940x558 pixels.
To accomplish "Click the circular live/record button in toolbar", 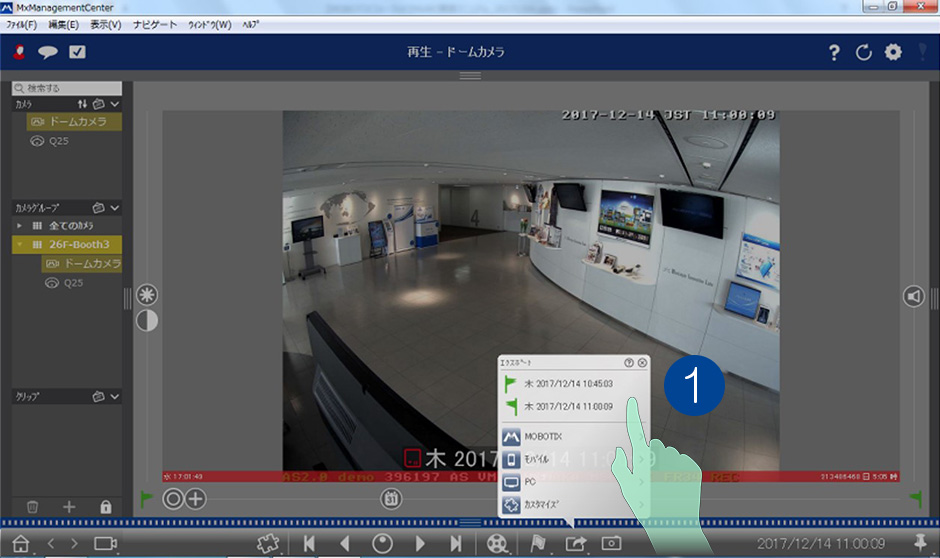I will (382, 544).
